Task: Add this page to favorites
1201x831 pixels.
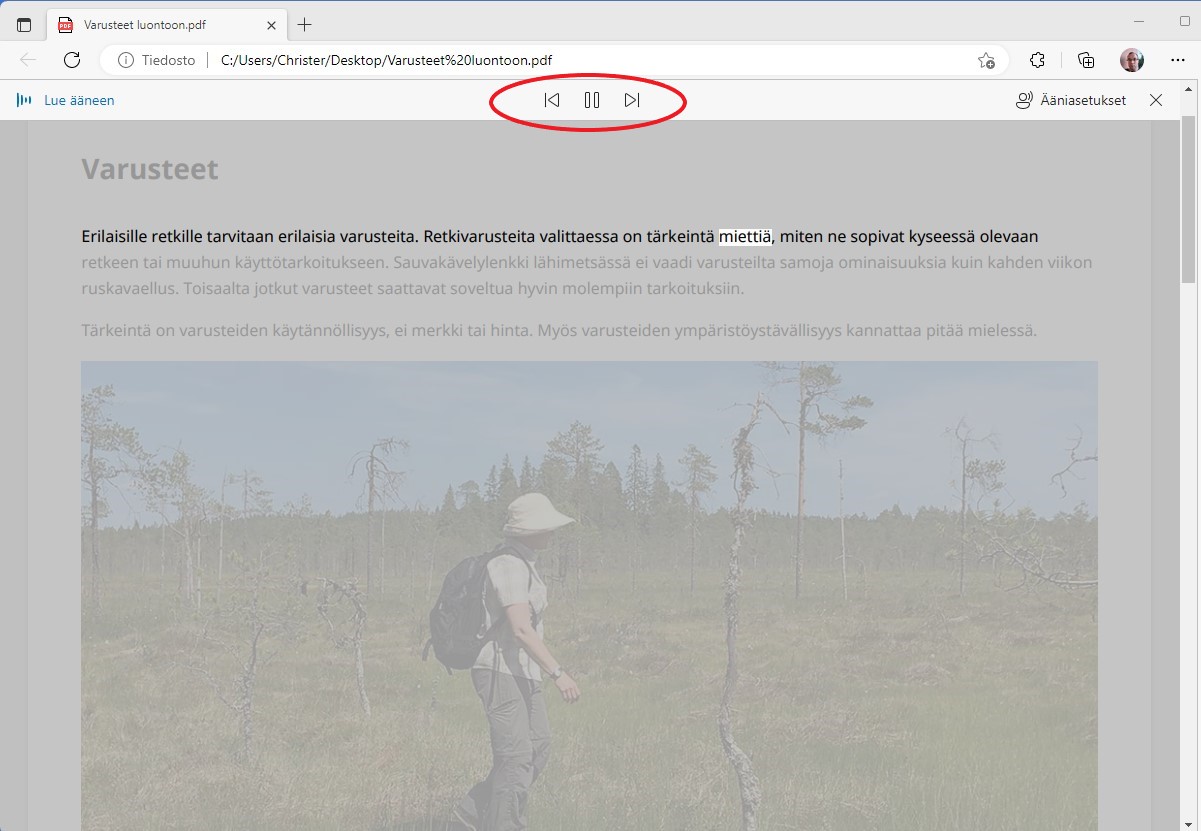Action: point(986,60)
